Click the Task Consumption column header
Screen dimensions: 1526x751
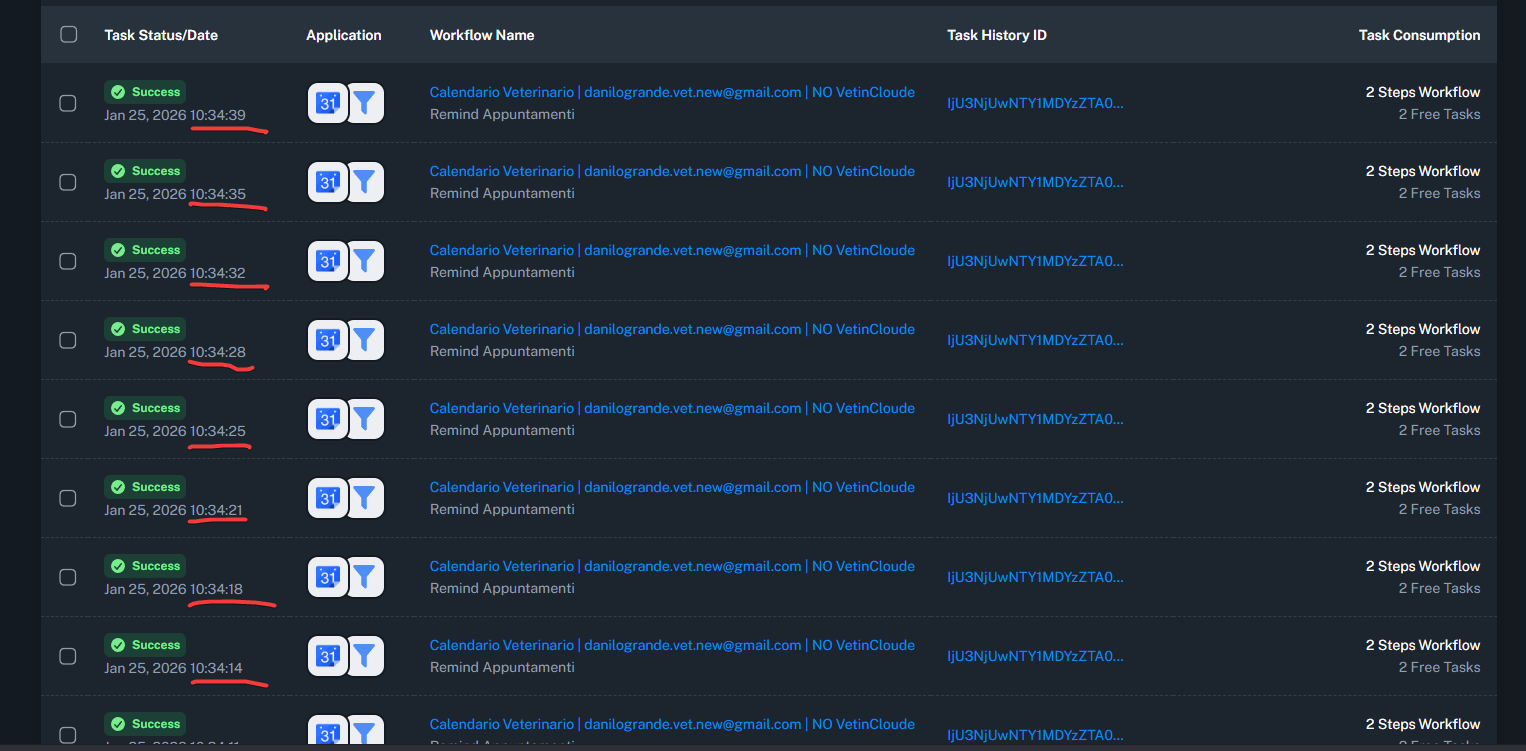pyautogui.click(x=1418, y=35)
